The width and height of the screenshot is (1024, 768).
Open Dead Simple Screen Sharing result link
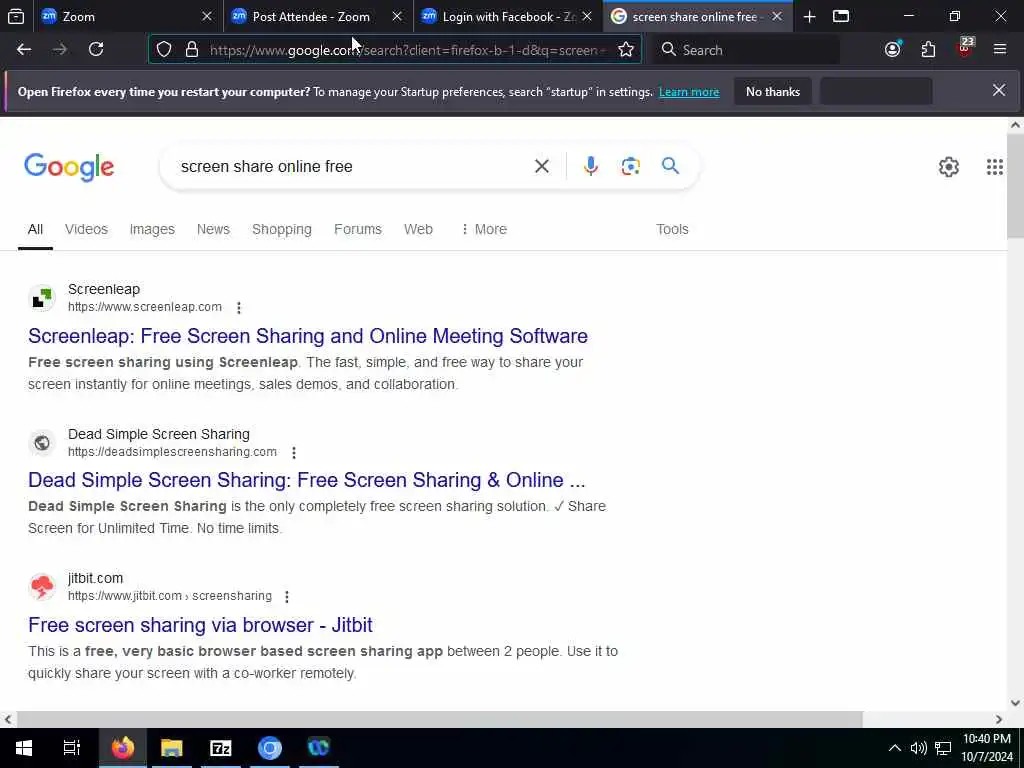pos(306,480)
